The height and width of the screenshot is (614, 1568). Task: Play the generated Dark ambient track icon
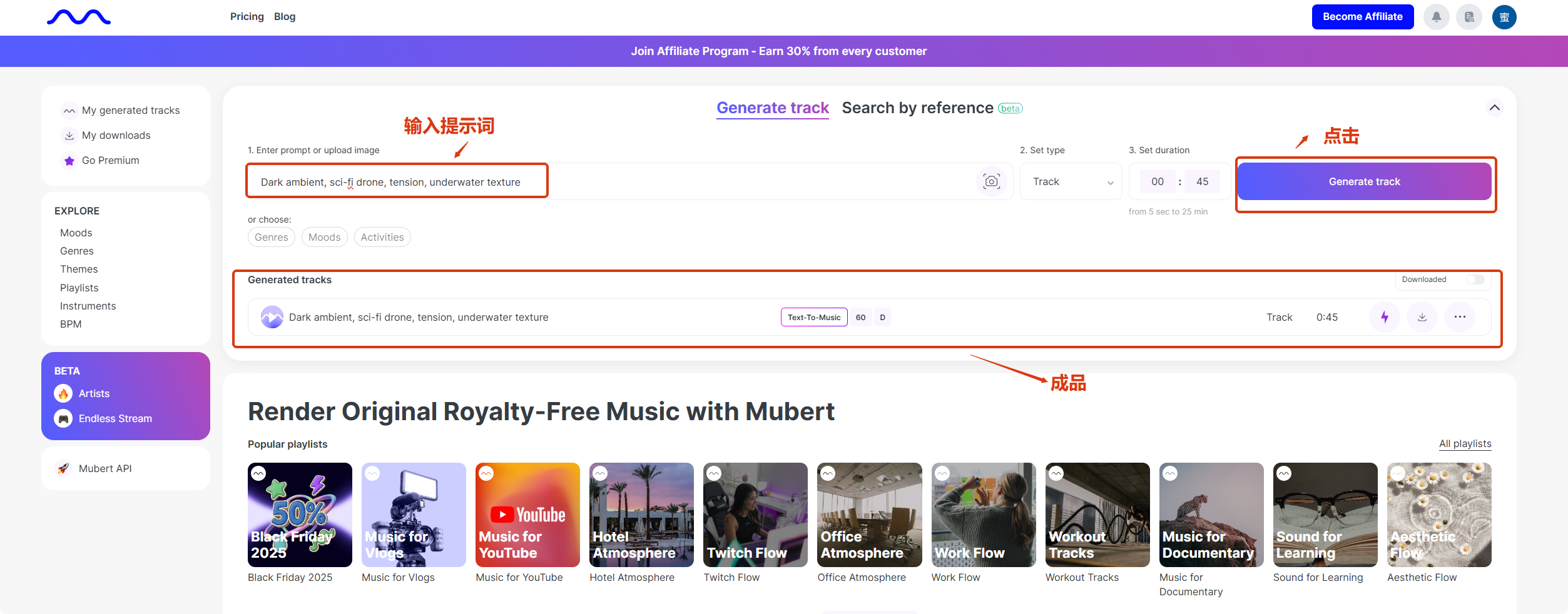[272, 317]
